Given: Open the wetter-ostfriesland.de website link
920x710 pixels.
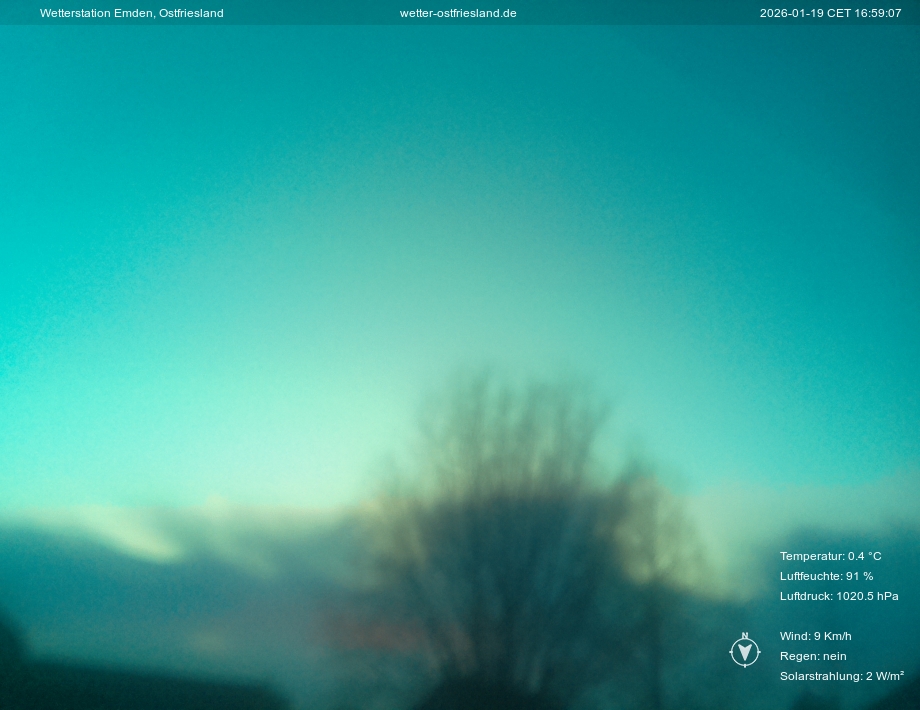Looking at the screenshot, I should [x=458, y=13].
